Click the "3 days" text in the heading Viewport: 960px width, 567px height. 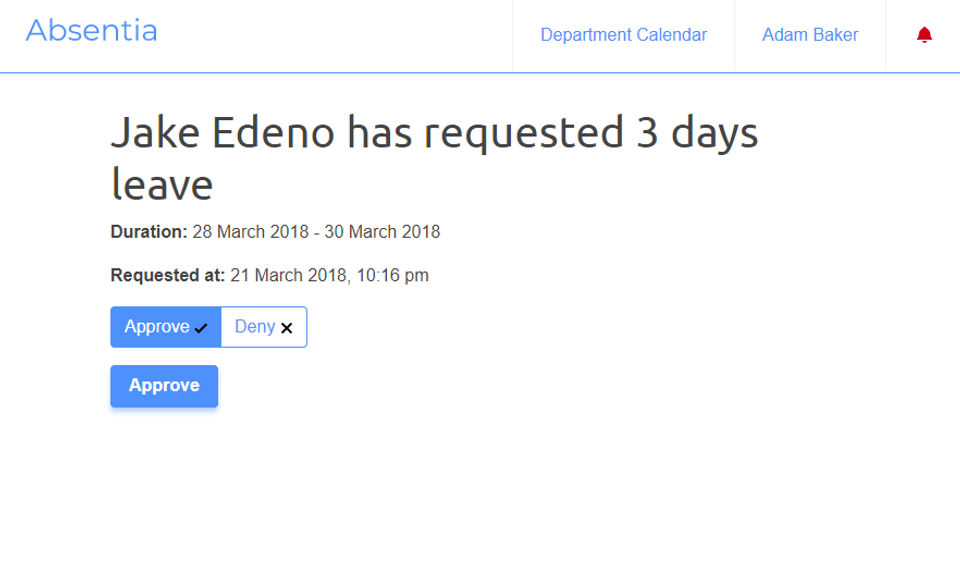pyautogui.click(x=697, y=132)
